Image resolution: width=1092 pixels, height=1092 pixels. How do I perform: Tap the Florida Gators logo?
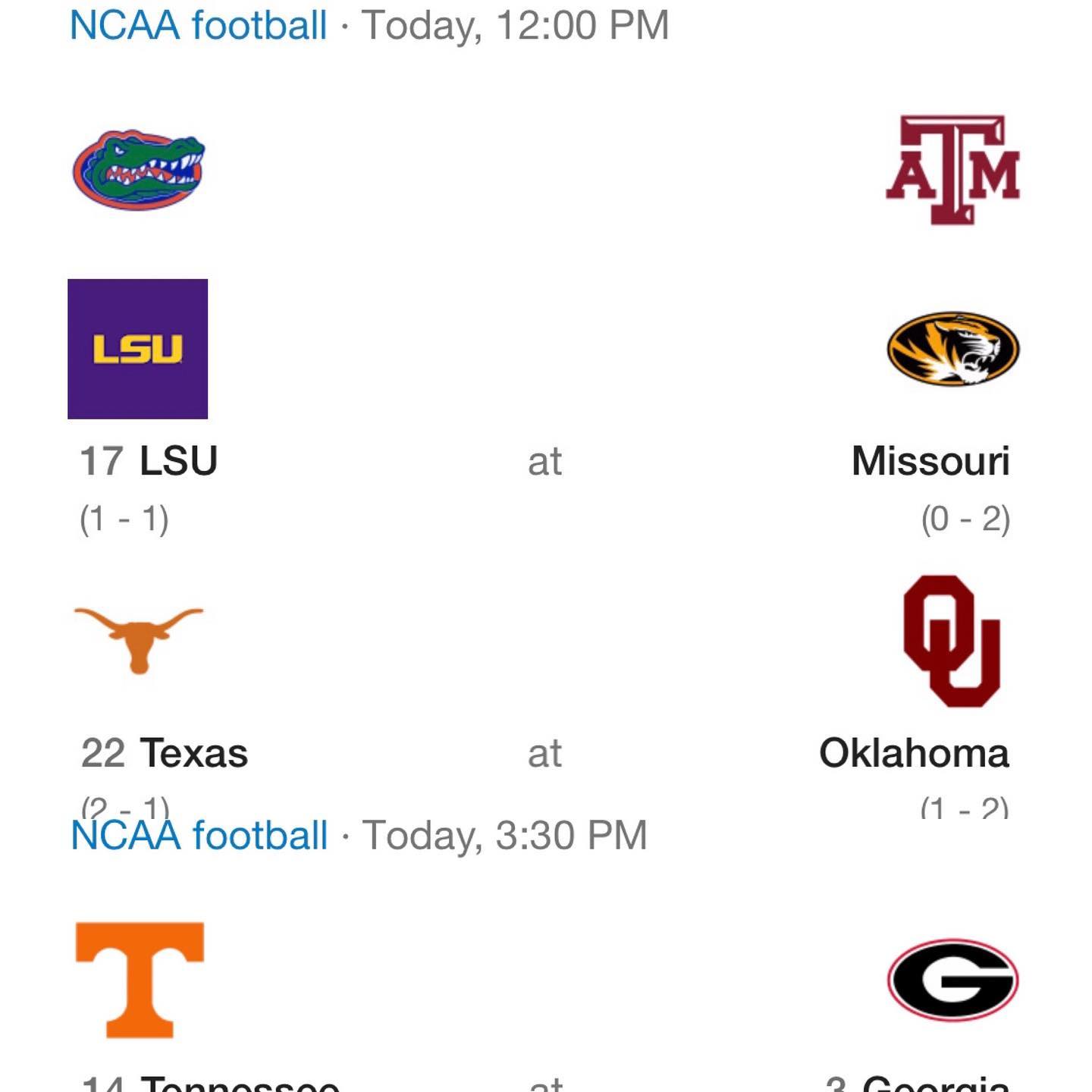[x=139, y=169]
